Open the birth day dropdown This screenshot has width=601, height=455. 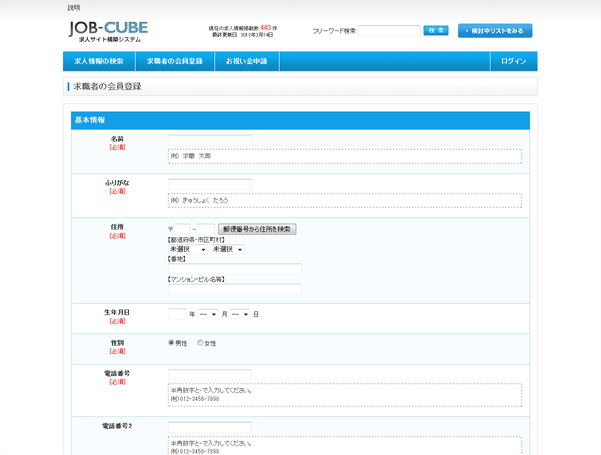point(240,314)
